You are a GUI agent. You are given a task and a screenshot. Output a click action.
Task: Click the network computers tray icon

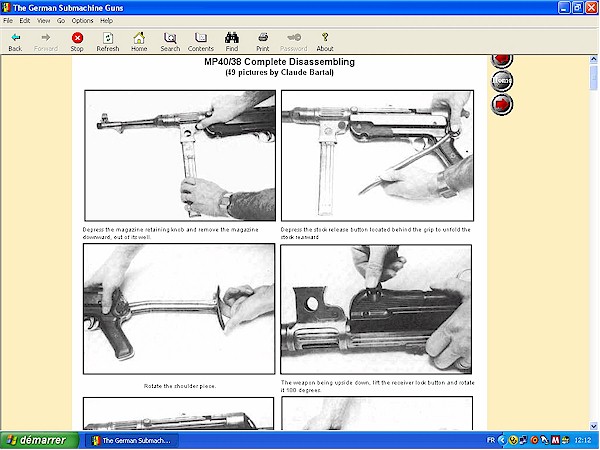click(x=523, y=440)
